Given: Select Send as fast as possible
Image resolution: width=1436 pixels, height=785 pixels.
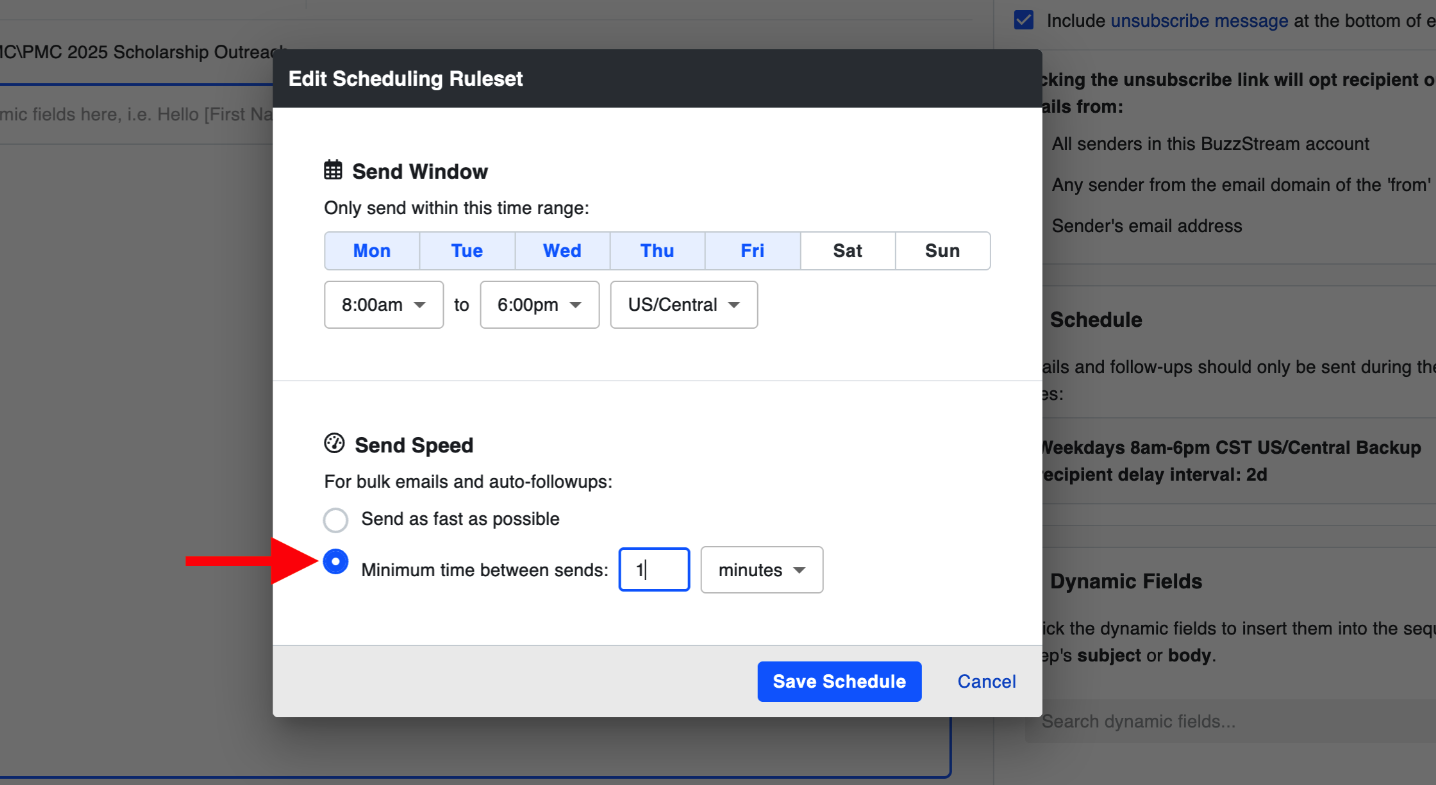Looking at the screenshot, I should [336, 520].
